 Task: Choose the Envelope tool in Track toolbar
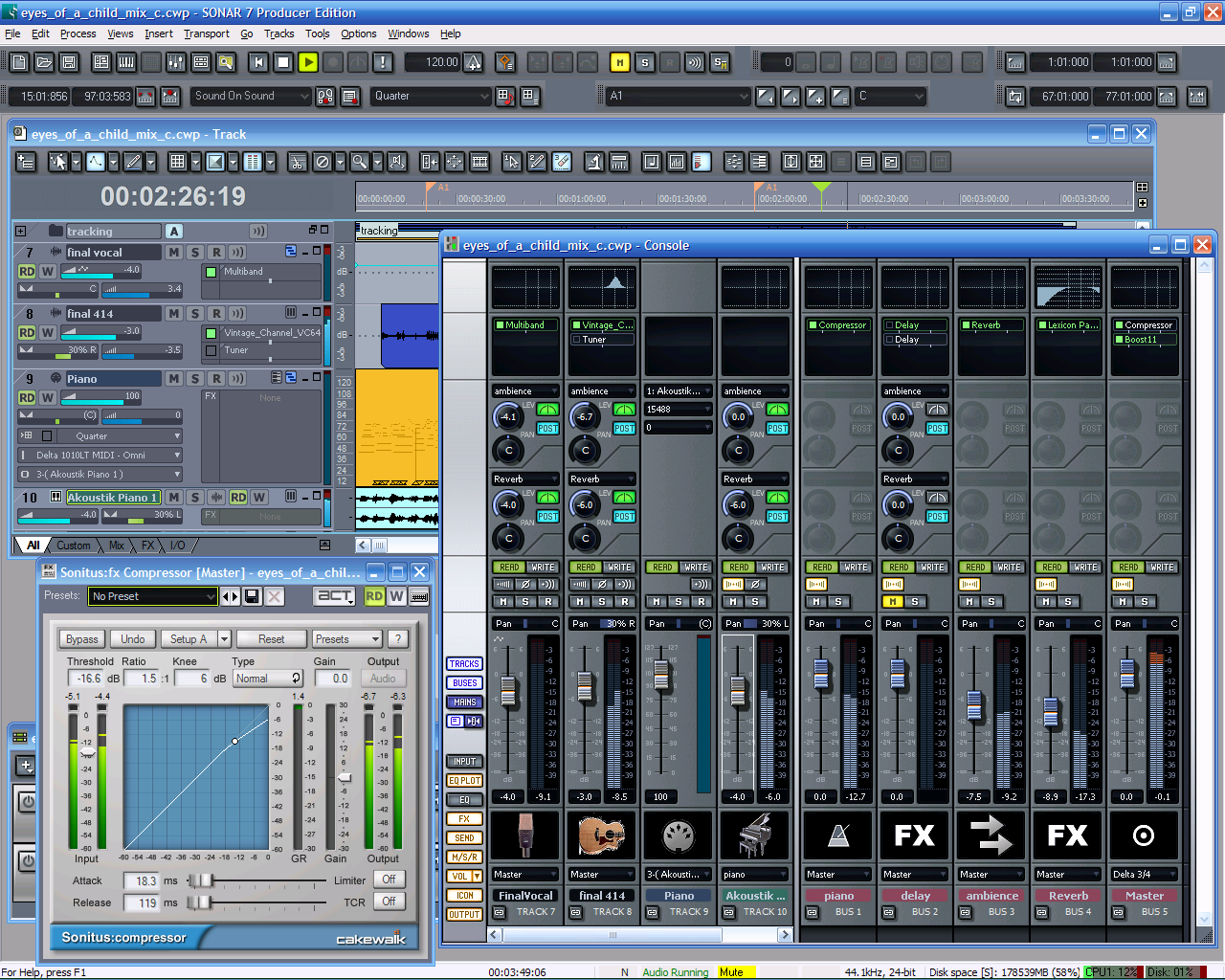(96, 162)
